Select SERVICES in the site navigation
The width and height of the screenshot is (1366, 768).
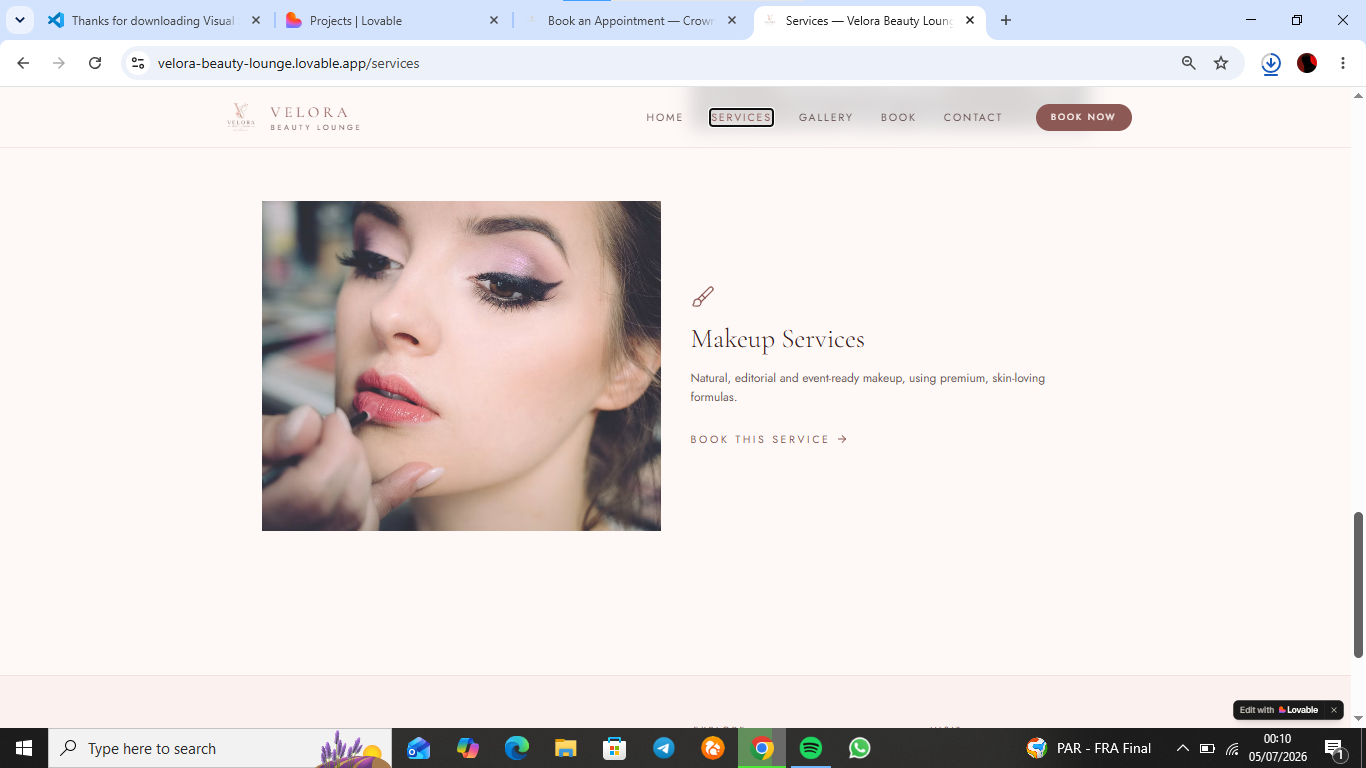coord(741,118)
